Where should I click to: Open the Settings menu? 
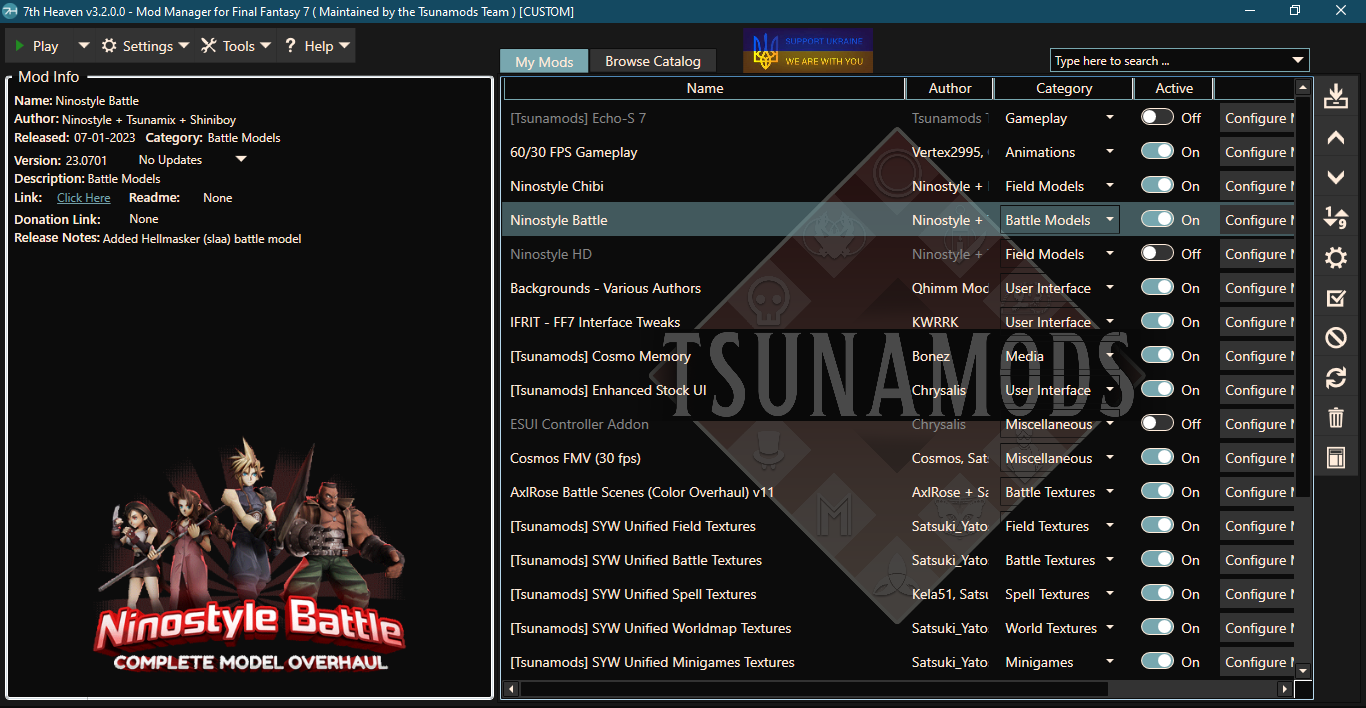tap(145, 46)
